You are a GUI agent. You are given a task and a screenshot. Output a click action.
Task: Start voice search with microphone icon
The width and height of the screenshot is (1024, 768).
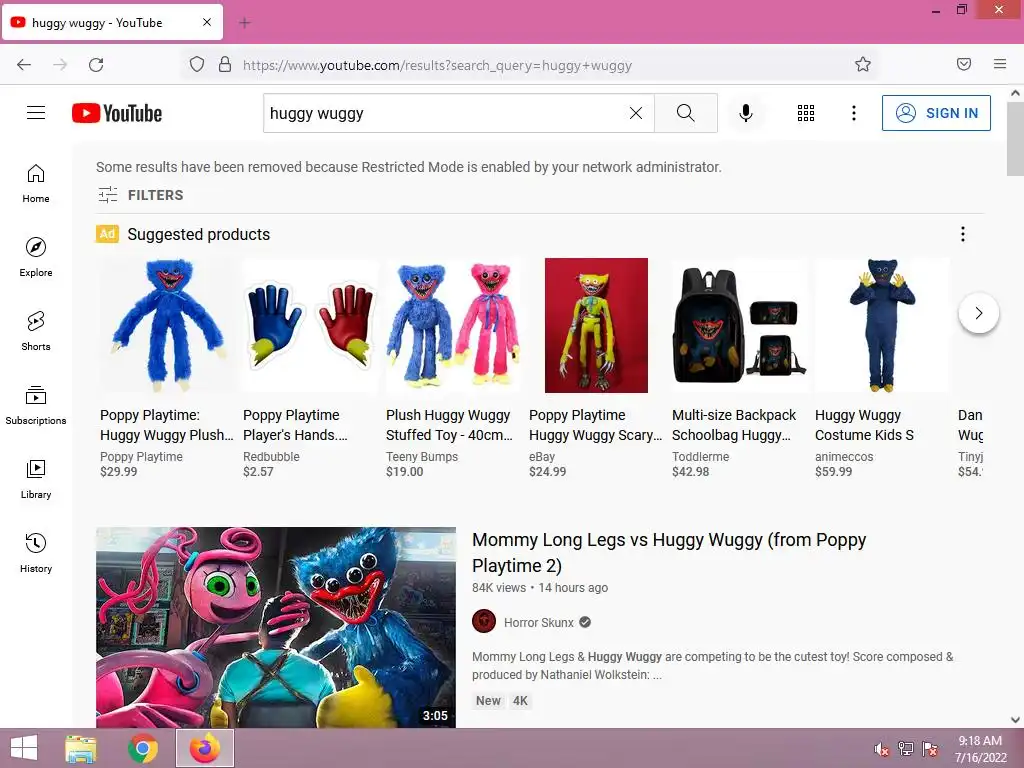(x=745, y=113)
